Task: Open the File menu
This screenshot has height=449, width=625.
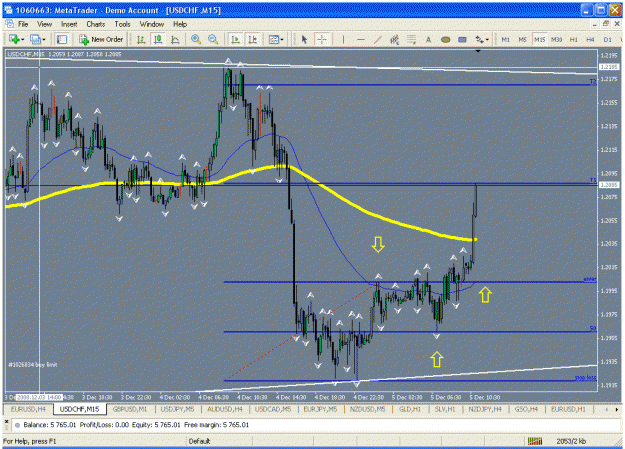Action: pos(23,24)
